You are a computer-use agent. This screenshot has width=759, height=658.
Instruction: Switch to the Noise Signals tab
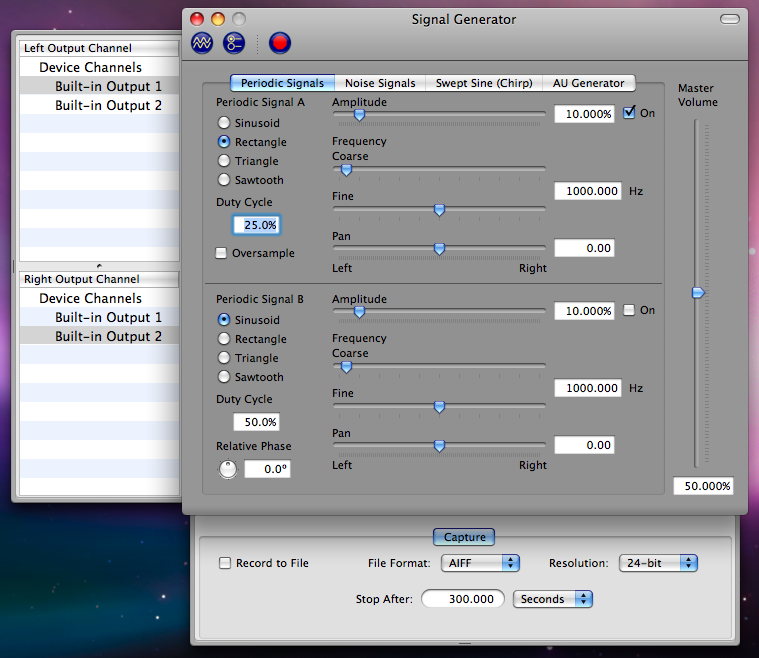(380, 83)
